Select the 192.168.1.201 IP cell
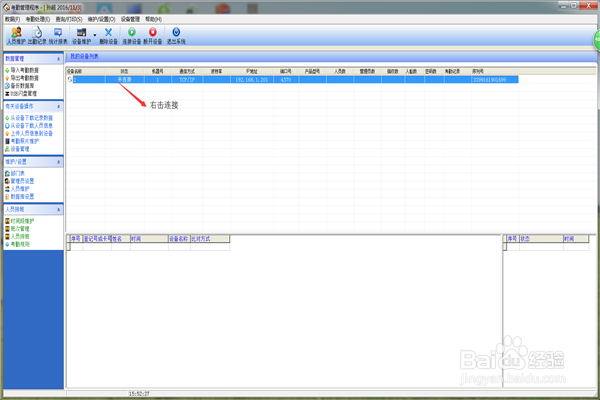The width and height of the screenshot is (600, 400). click(x=251, y=80)
